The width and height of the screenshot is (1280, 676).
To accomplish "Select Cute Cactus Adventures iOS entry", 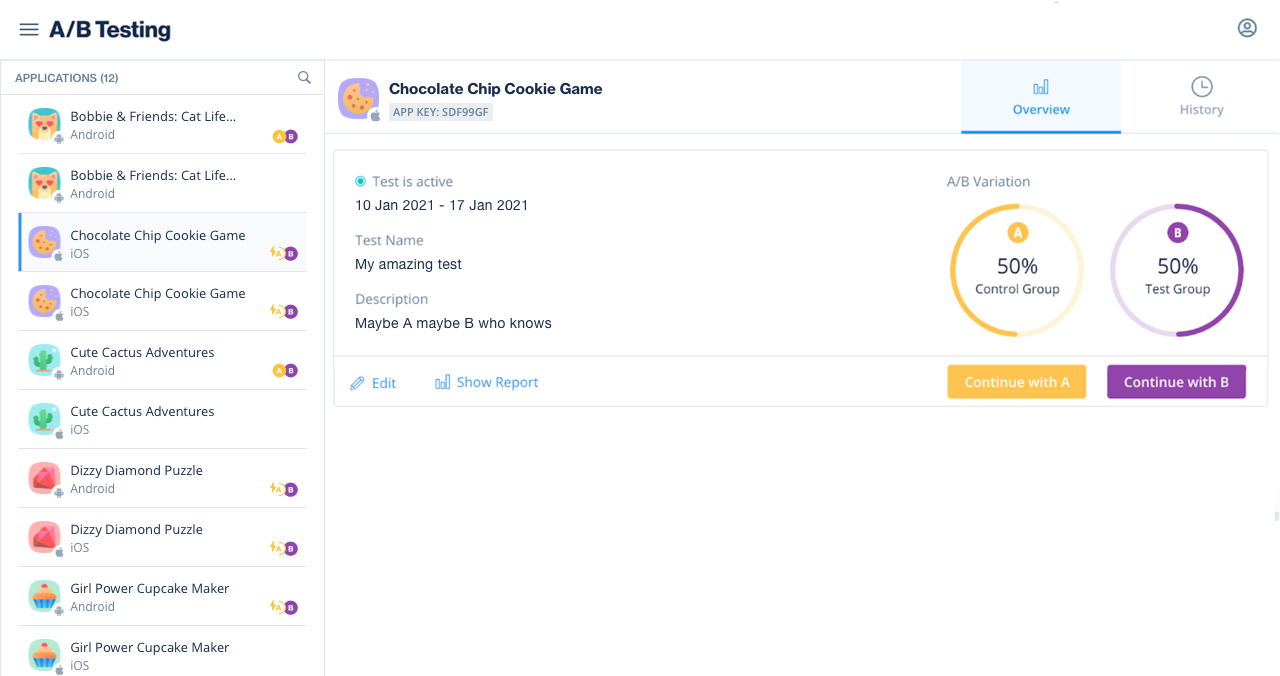I will point(162,420).
